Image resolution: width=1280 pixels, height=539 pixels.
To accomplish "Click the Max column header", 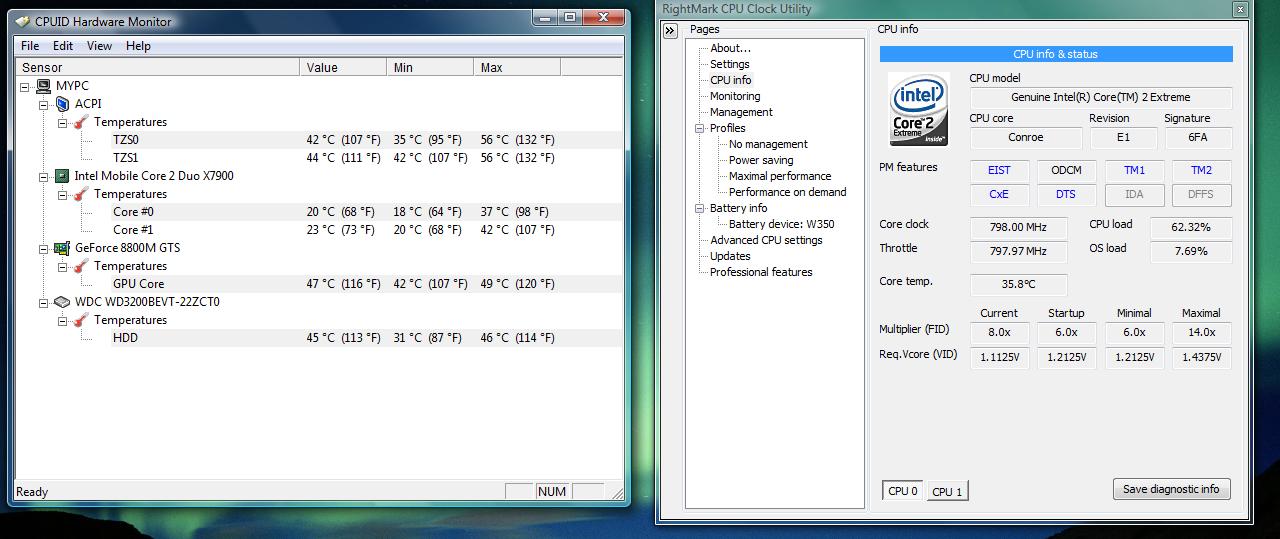I will (x=516, y=68).
